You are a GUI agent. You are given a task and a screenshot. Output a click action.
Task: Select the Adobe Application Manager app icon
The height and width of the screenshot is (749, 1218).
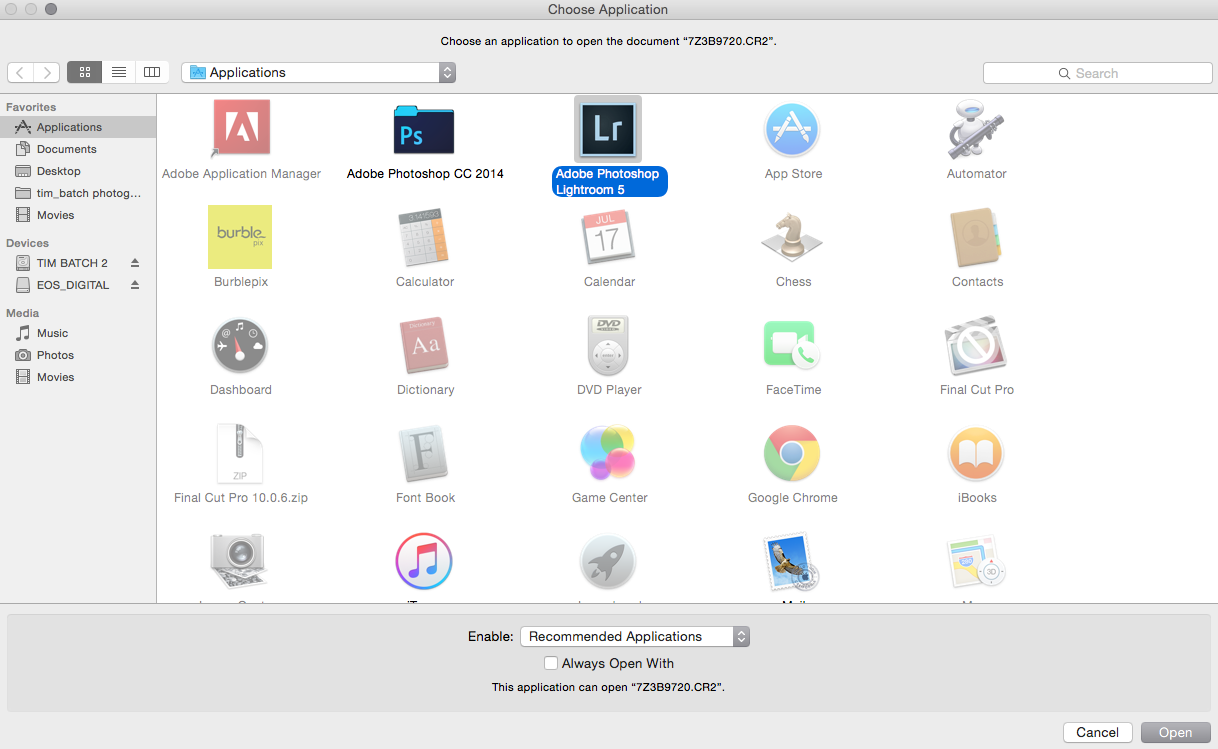click(x=241, y=128)
